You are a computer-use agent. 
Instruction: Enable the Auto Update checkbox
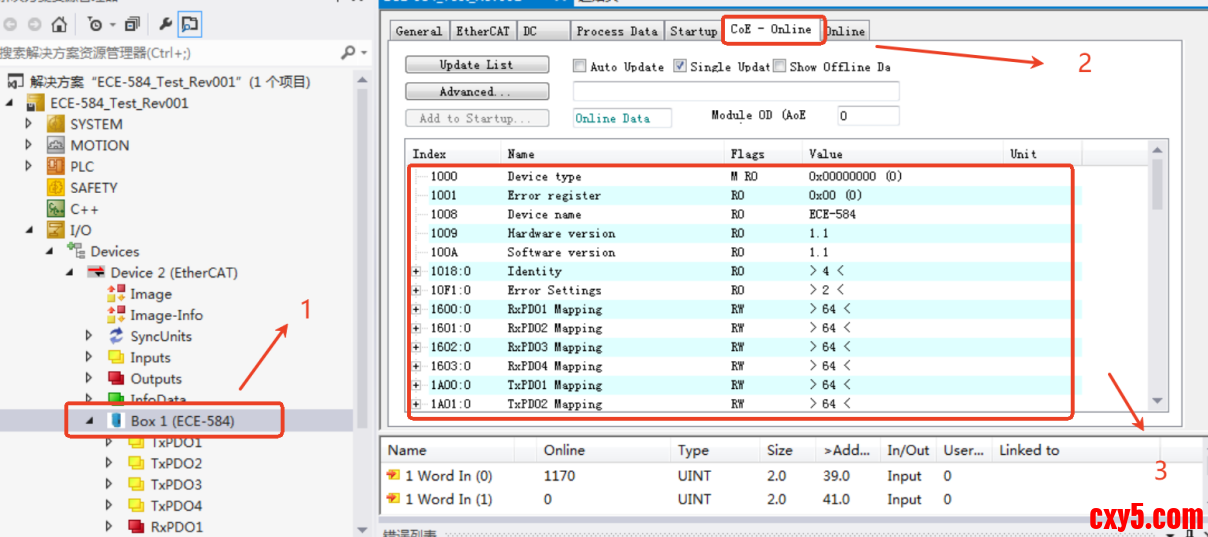point(579,66)
